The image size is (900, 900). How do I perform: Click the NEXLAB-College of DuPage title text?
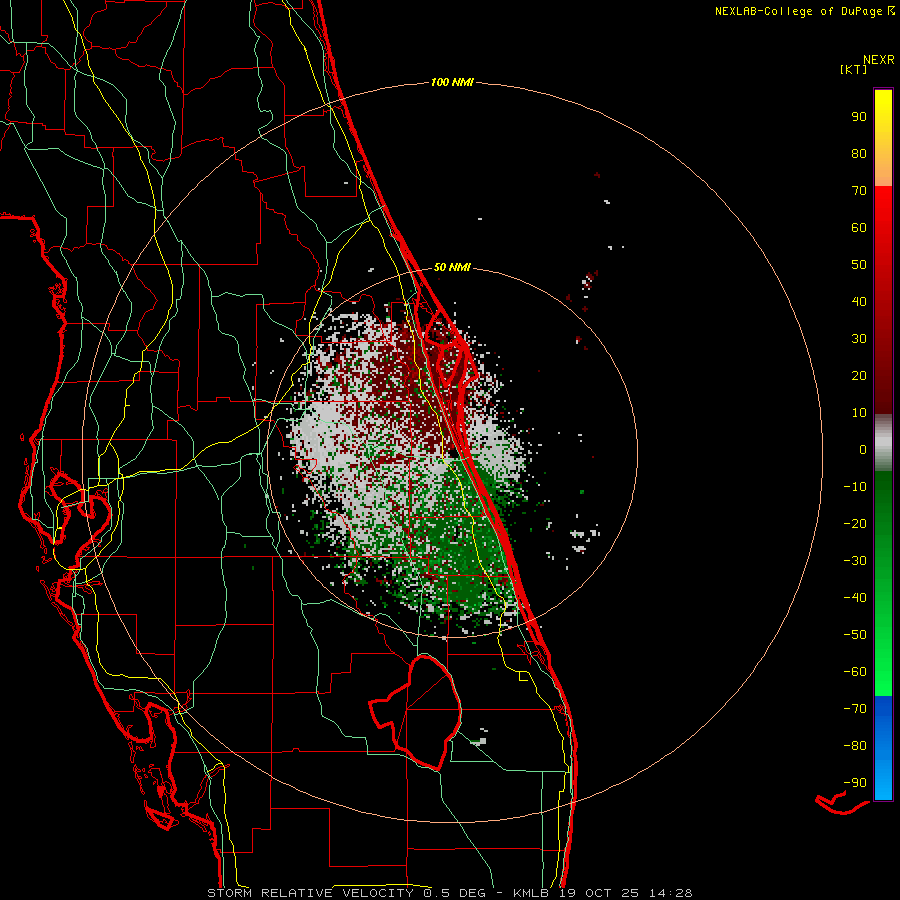click(x=798, y=11)
